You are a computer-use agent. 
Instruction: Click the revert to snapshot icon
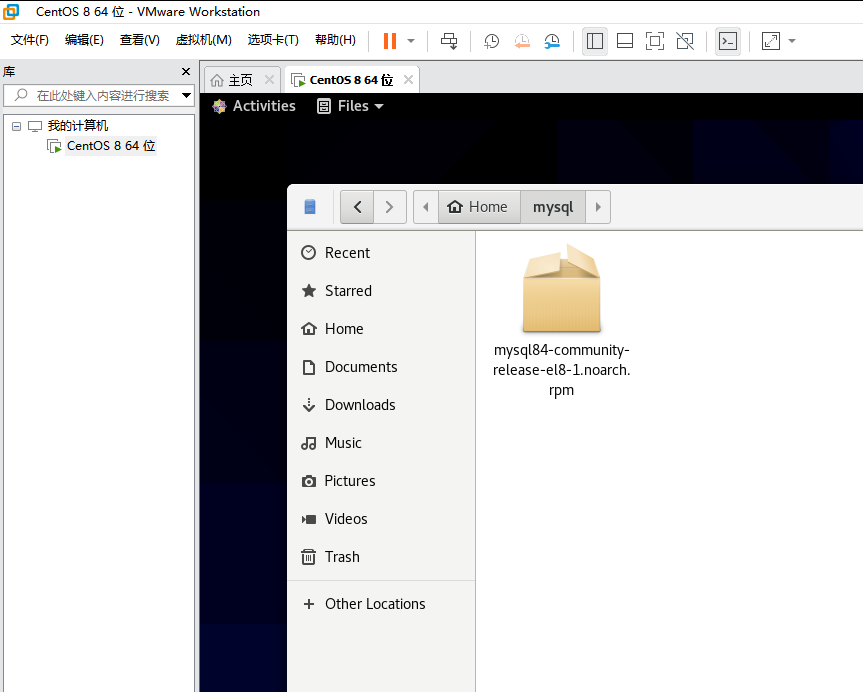522,41
